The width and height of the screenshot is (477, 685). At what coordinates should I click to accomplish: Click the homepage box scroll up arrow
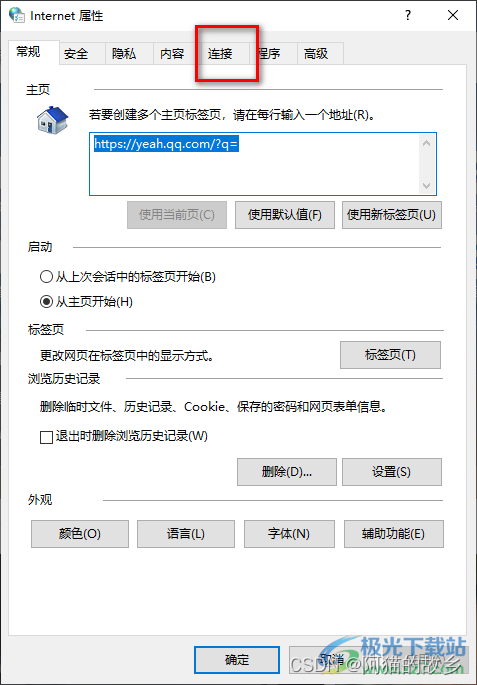coord(427,143)
